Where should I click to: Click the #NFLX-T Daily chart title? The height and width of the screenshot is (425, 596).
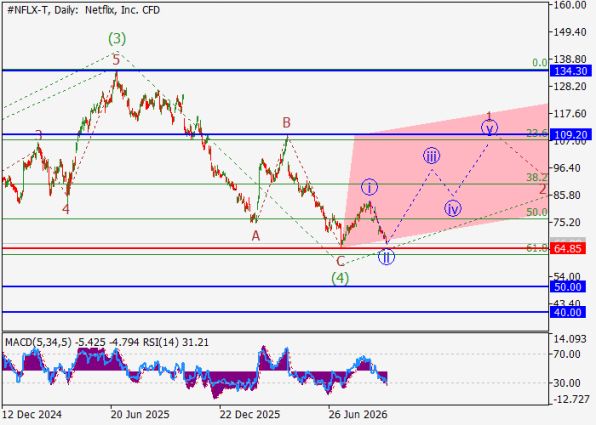coord(84,10)
